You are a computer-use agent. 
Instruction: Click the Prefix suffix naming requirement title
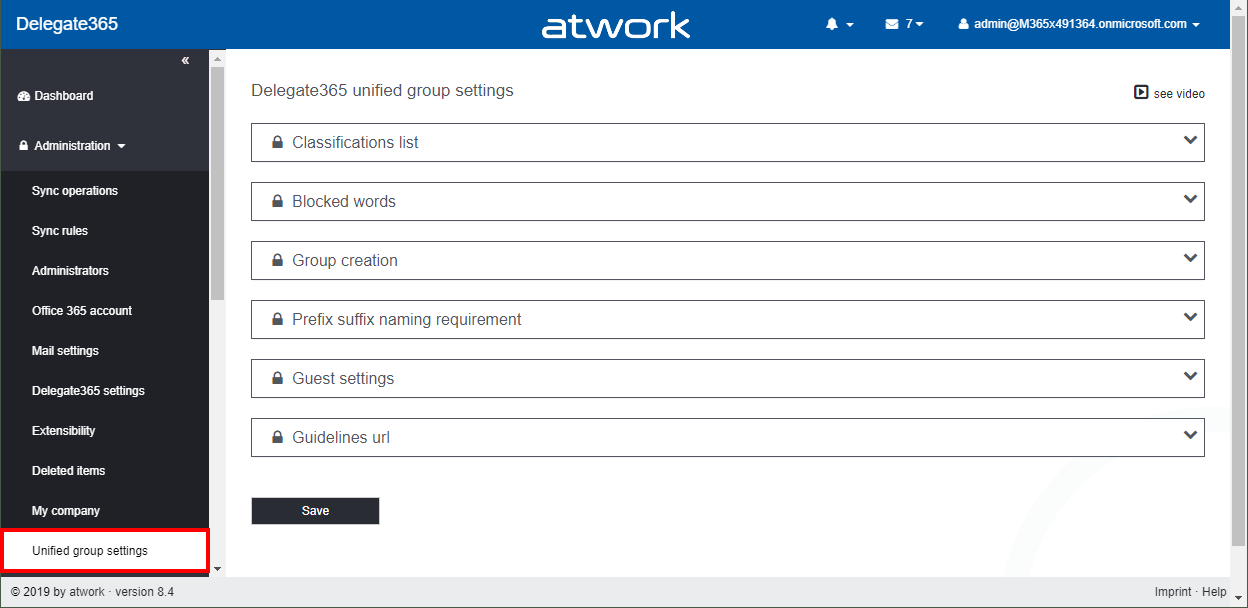click(407, 319)
